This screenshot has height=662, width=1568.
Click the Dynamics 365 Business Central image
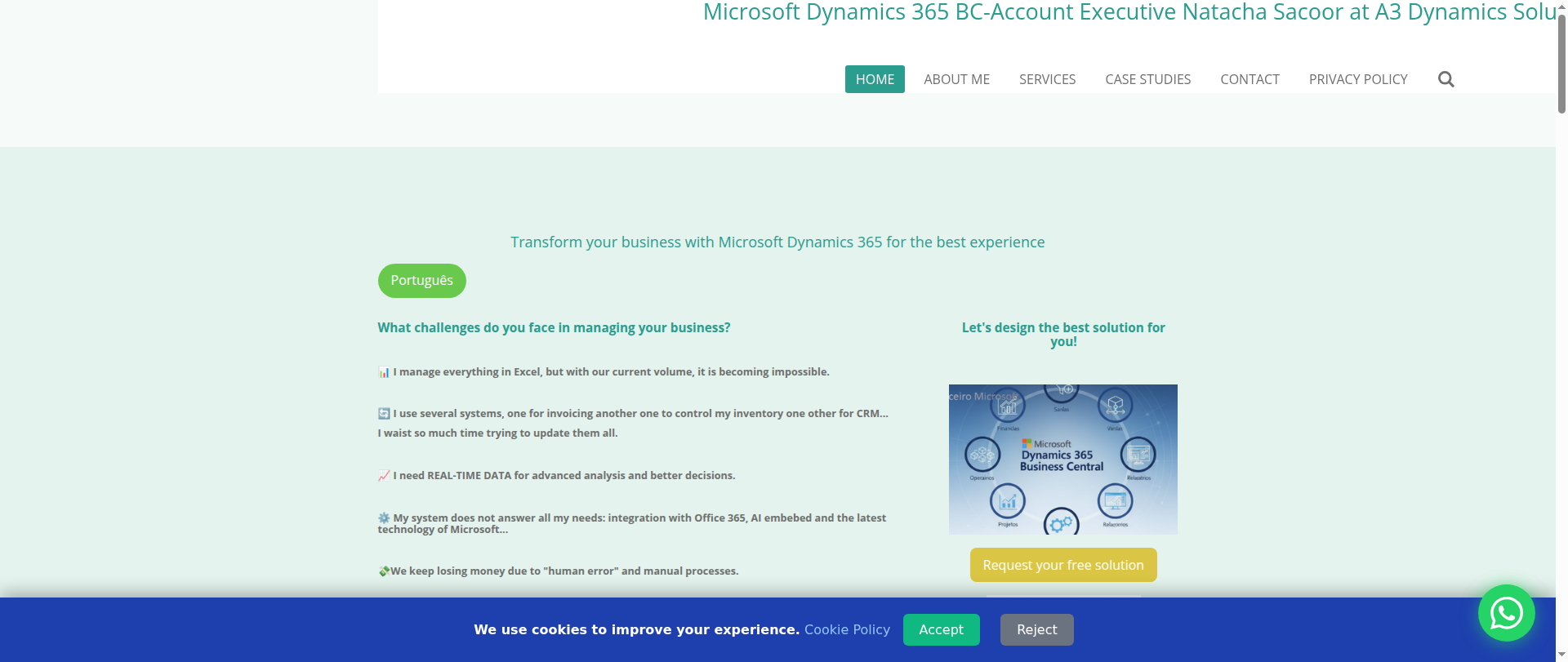pos(1062,460)
